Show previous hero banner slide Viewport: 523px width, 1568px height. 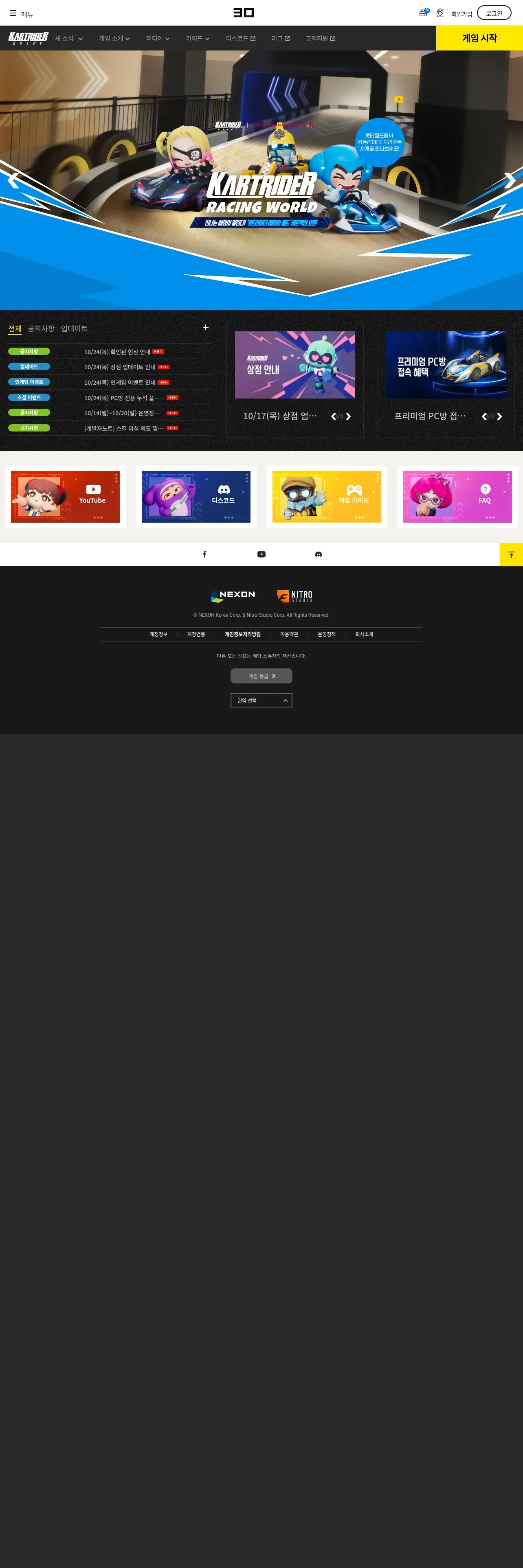tap(13, 180)
